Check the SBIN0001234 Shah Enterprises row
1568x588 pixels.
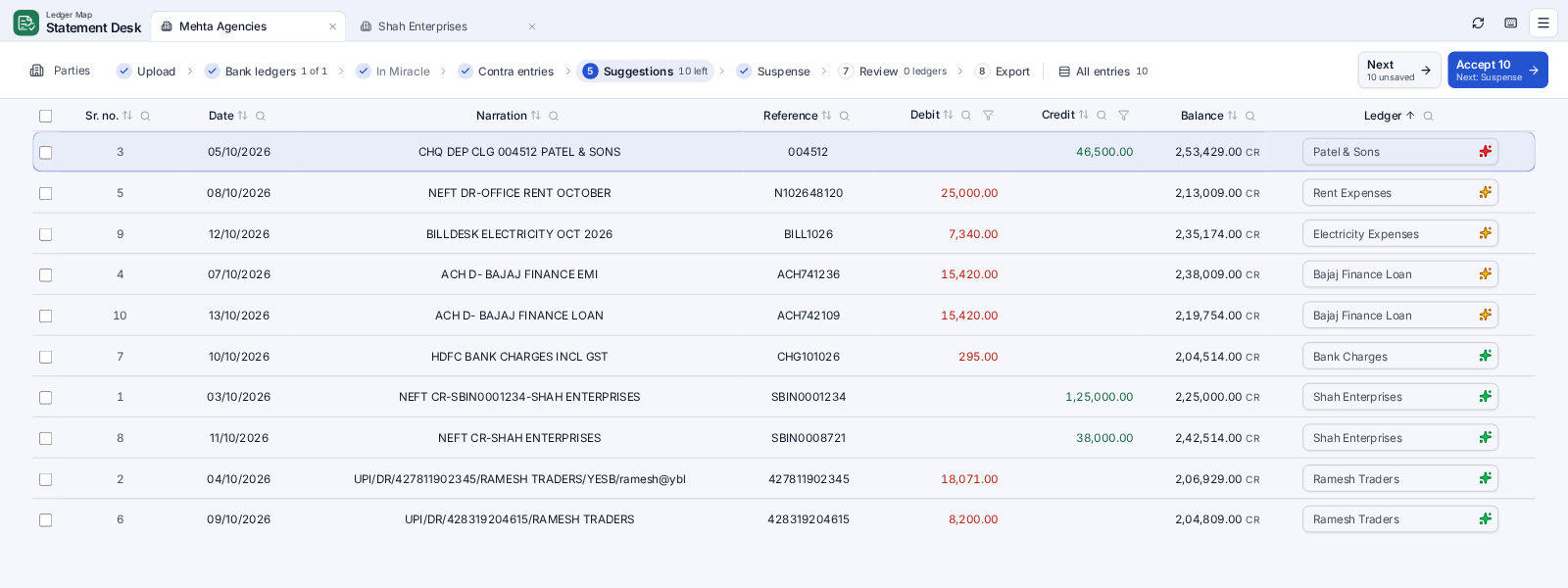click(x=45, y=397)
